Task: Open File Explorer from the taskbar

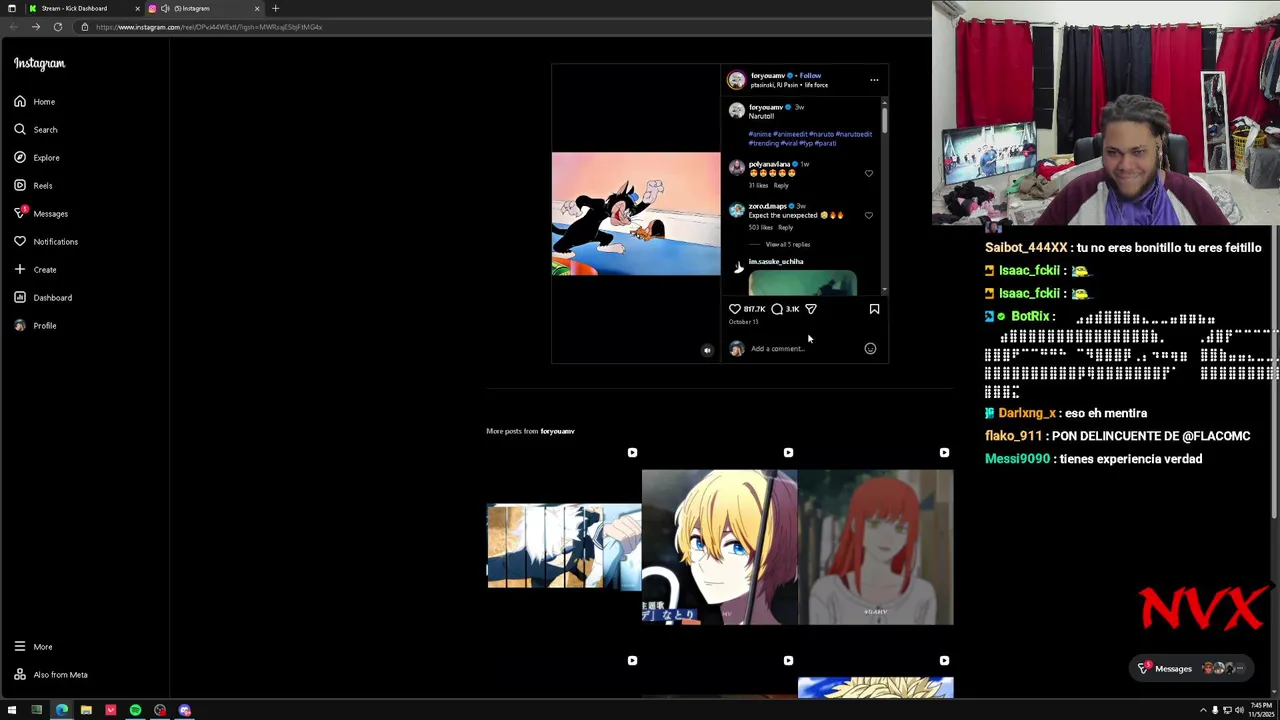Action: tap(86, 710)
